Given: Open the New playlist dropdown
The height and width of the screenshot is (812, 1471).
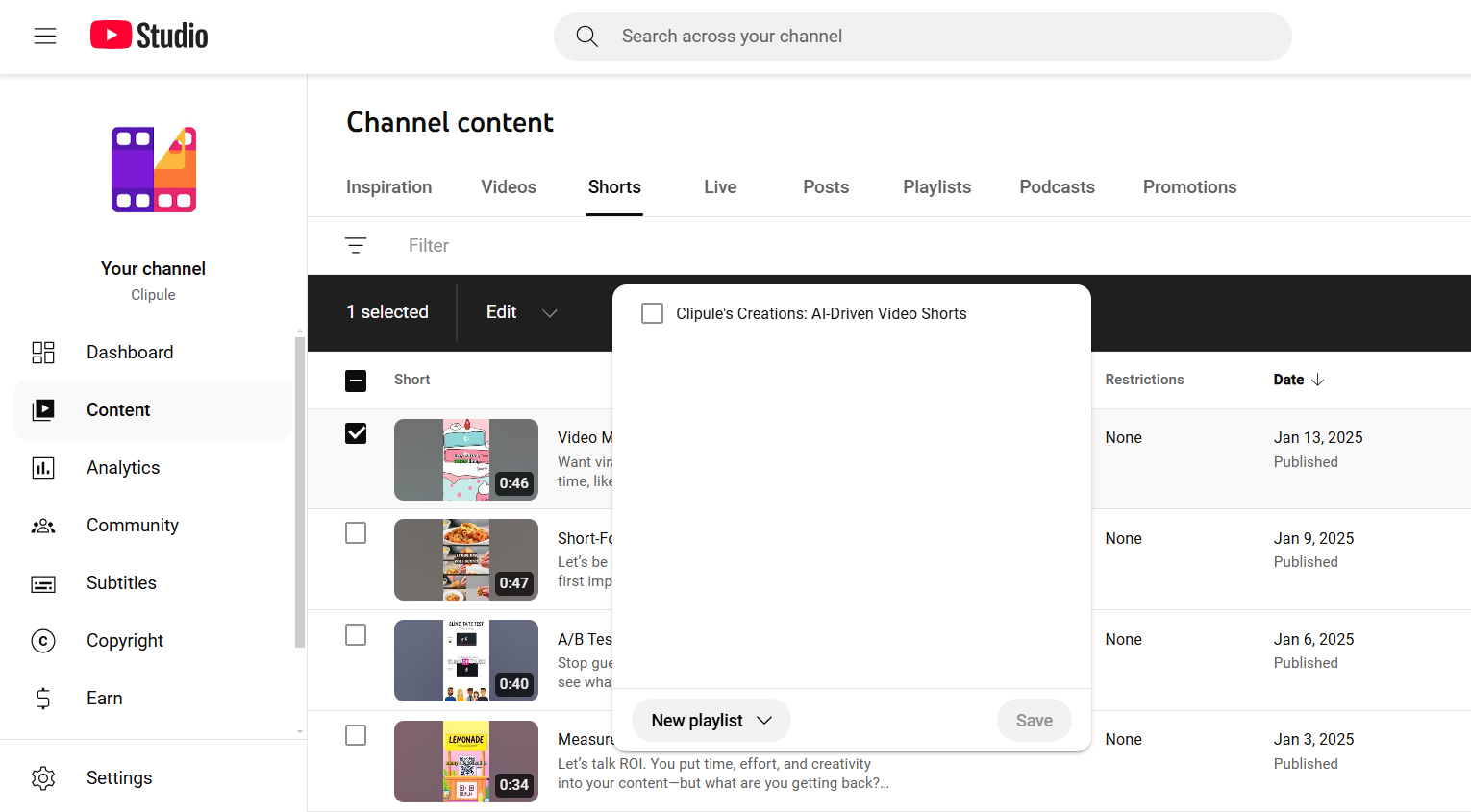Looking at the screenshot, I should 711,721.
